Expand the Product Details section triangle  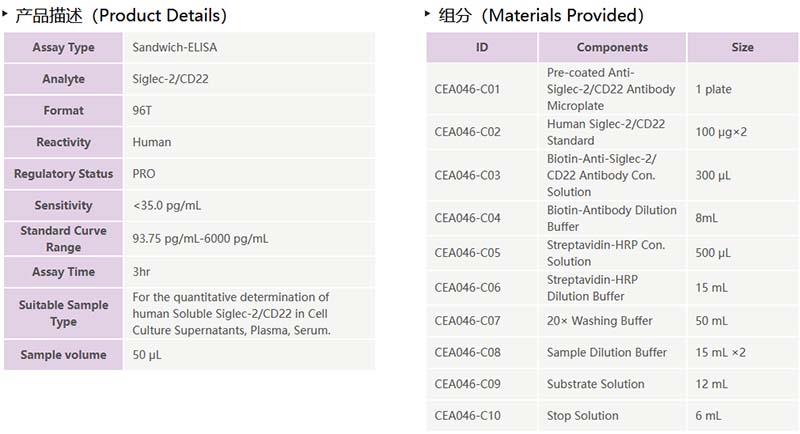tap(8, 13)
